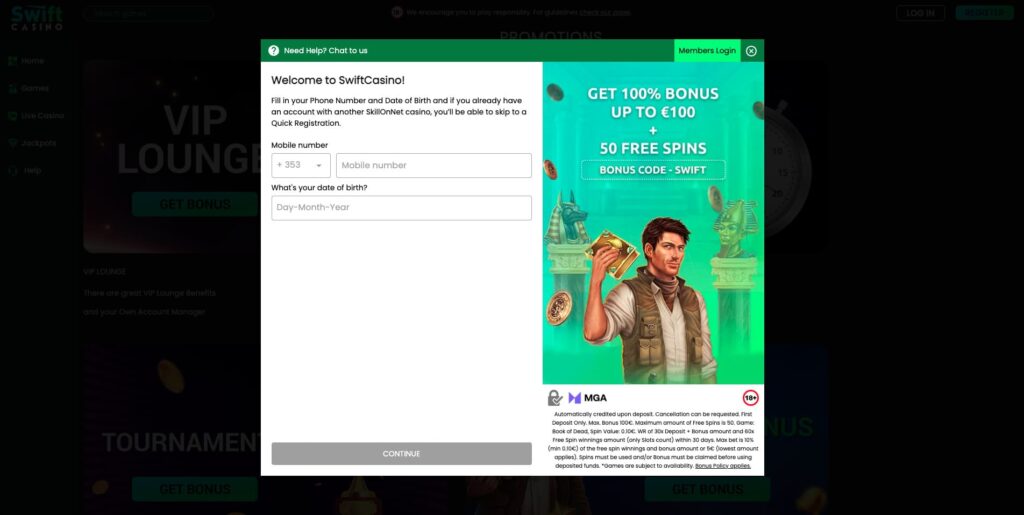Open the Bonus Policy applies link

click(x=723, y=466)
